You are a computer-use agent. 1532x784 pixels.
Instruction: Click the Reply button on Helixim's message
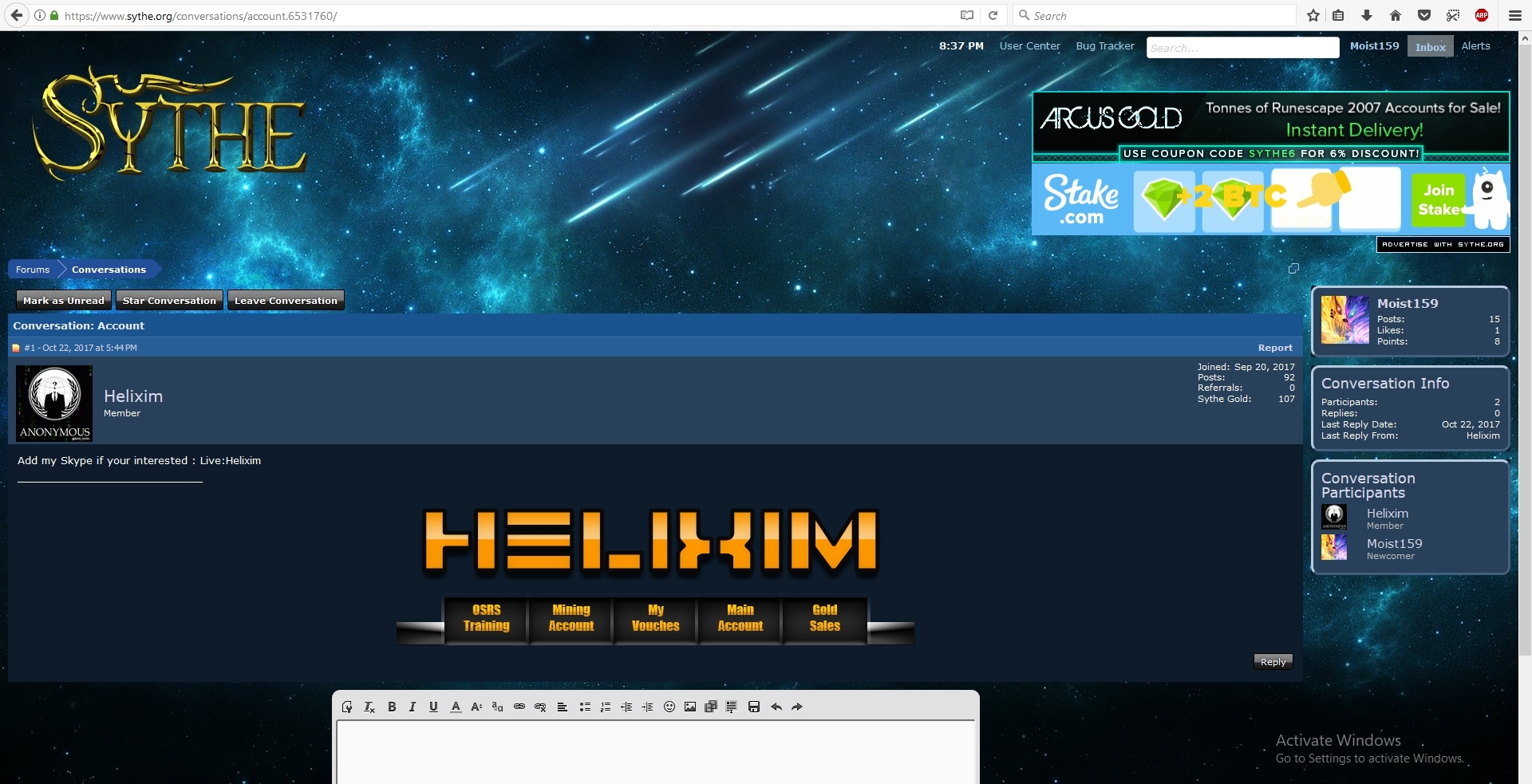[x=1273, y=661]
